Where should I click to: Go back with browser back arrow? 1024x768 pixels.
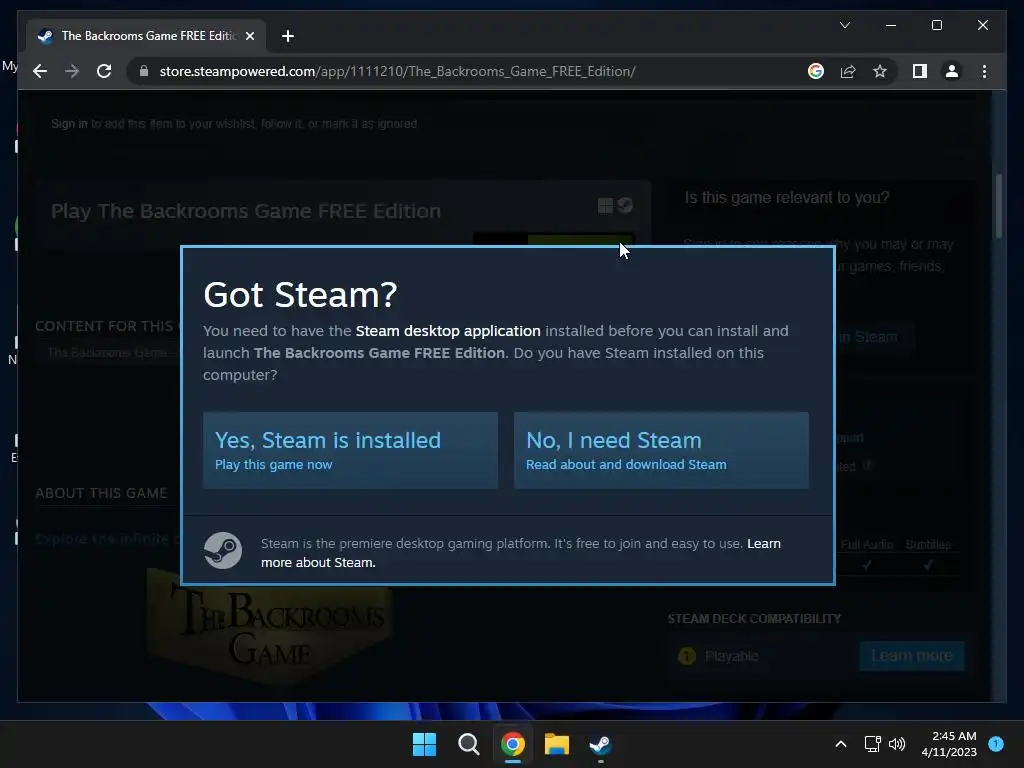pyautogui.click(x=40, y=71)
